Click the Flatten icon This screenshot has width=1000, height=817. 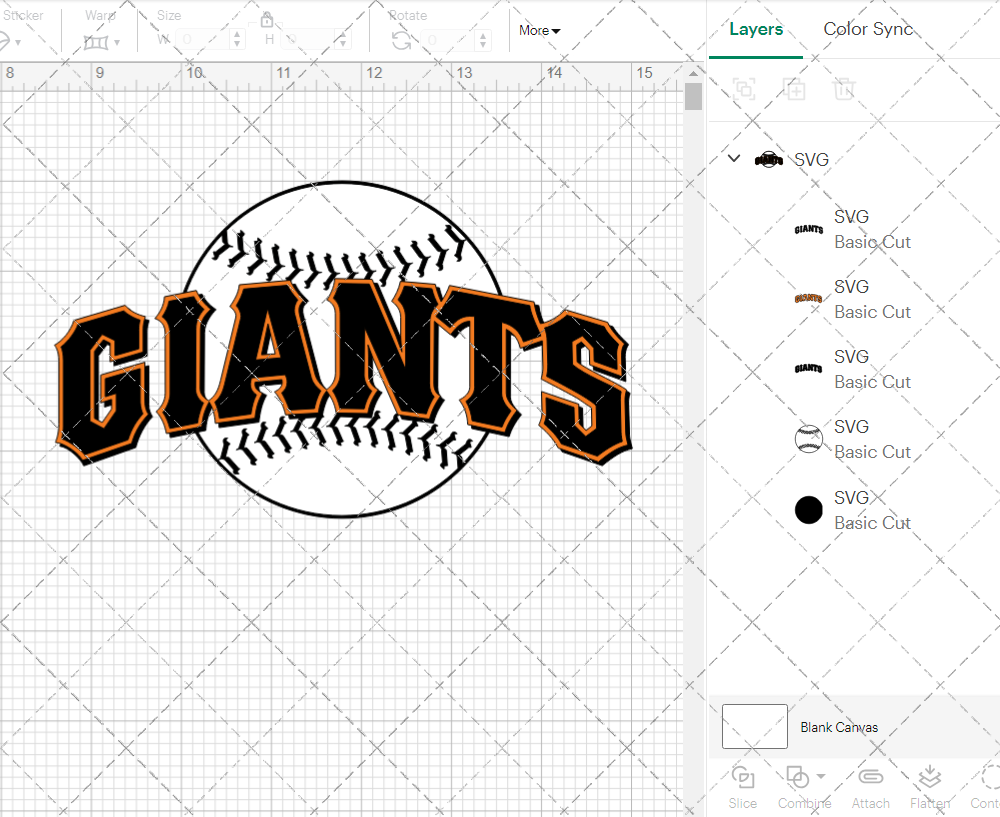tap(929, 777)
